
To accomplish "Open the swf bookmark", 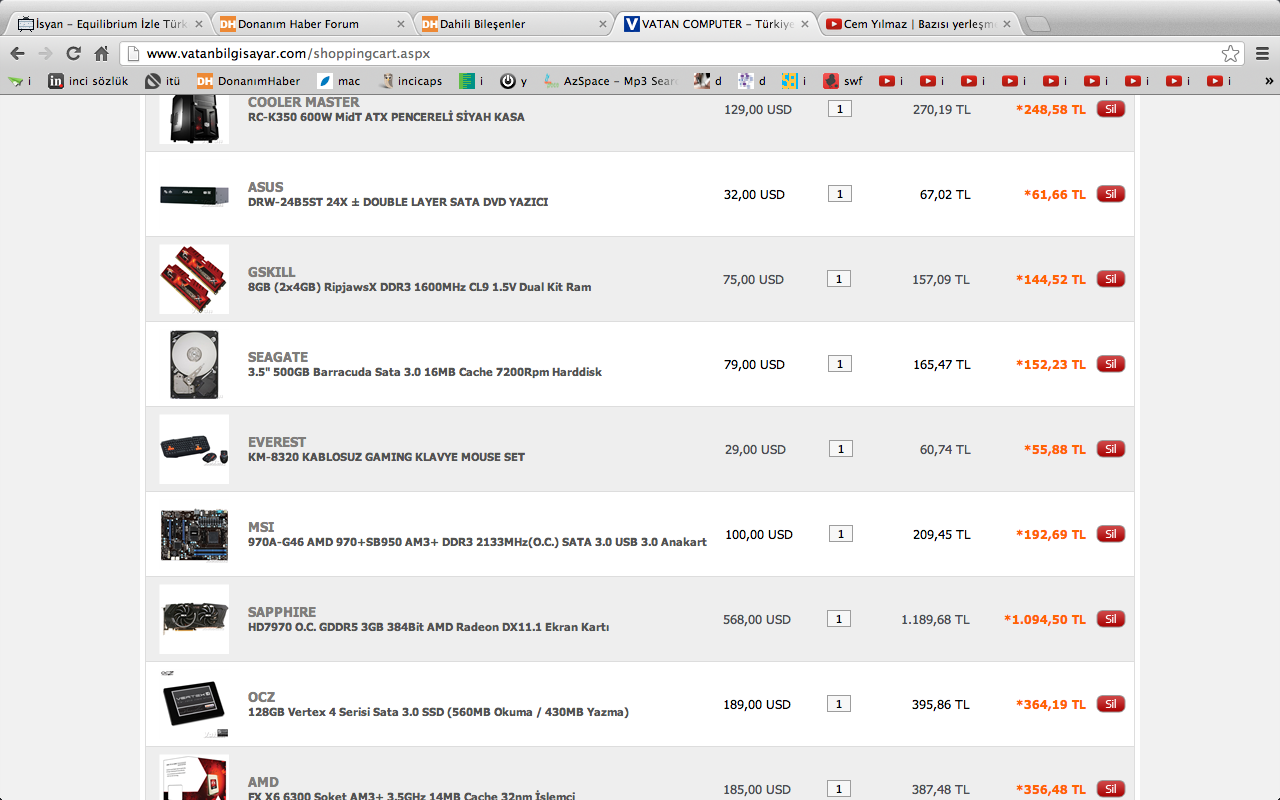I will point(843,81).
